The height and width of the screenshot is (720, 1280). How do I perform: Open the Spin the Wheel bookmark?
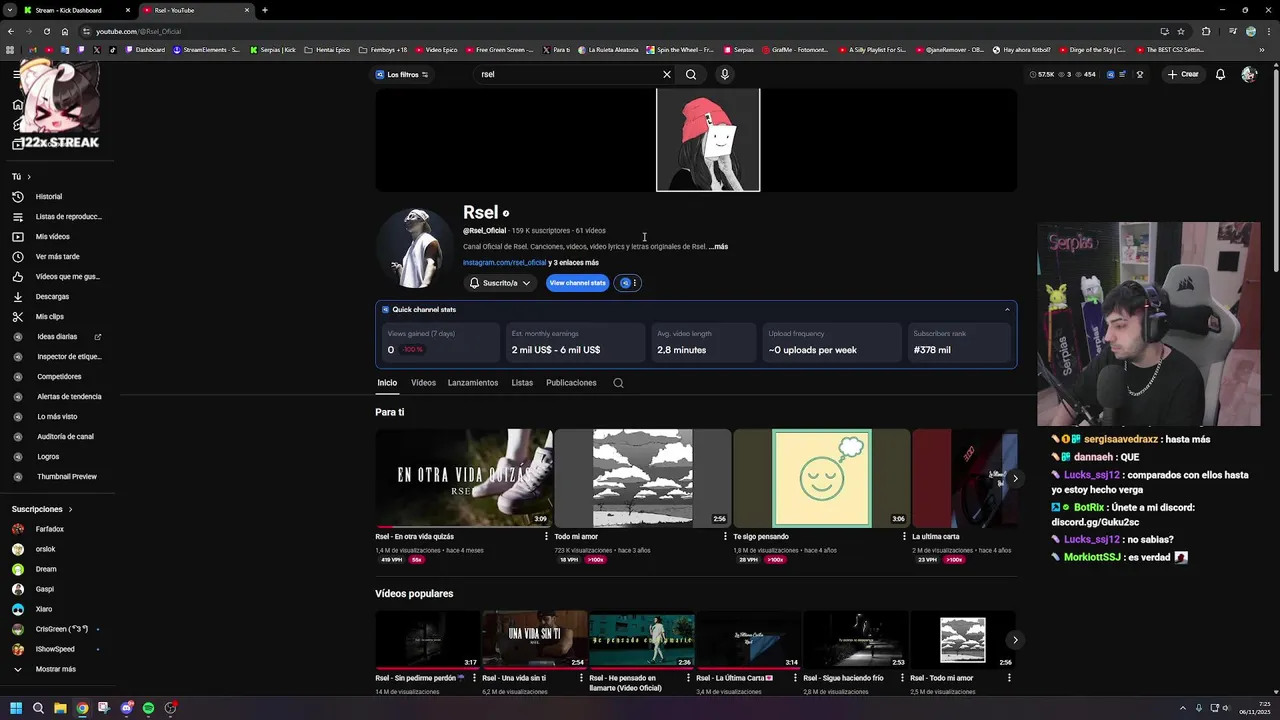pos(681,50)
